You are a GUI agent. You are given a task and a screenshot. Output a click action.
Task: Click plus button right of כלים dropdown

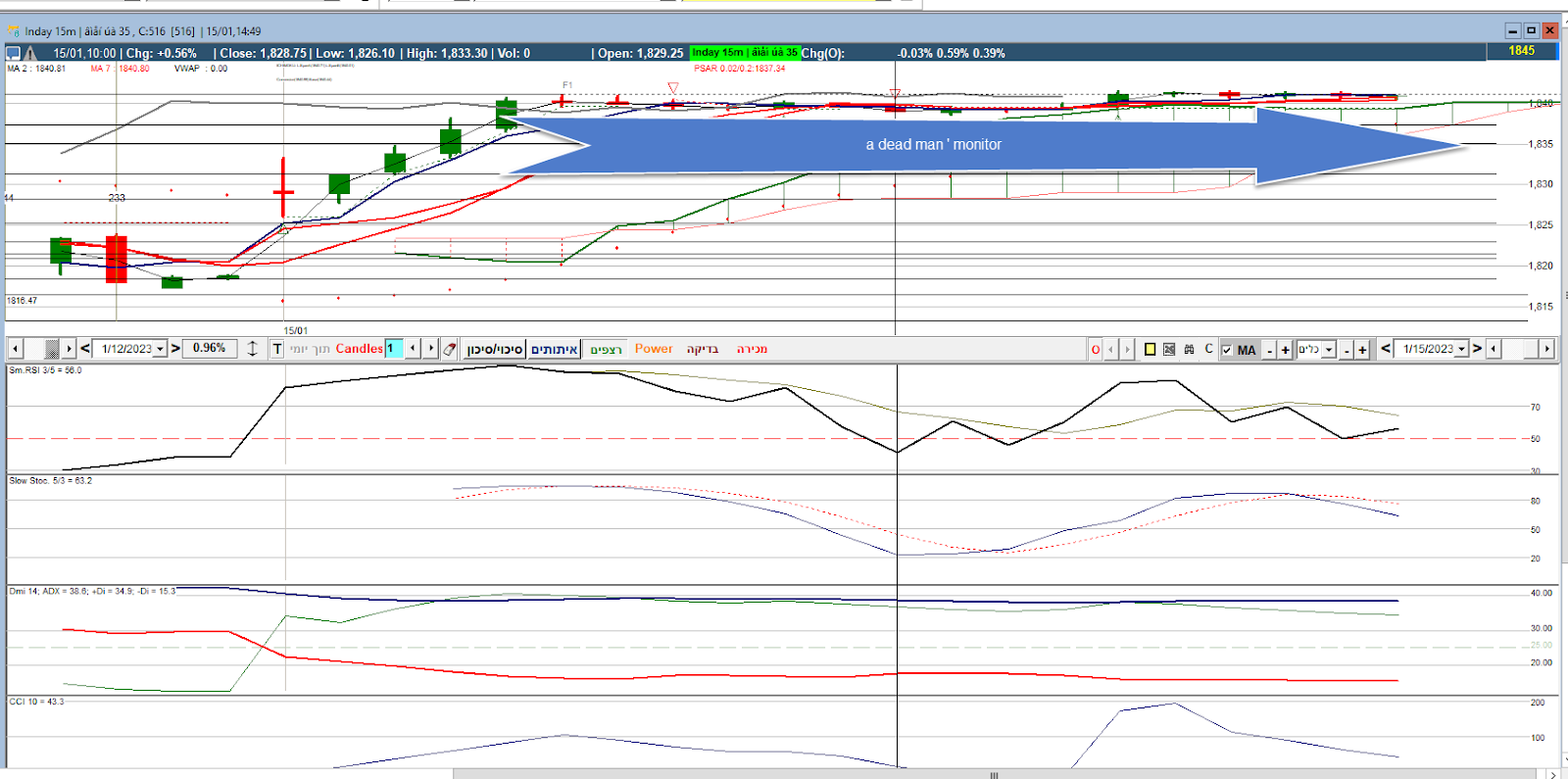1362,350
